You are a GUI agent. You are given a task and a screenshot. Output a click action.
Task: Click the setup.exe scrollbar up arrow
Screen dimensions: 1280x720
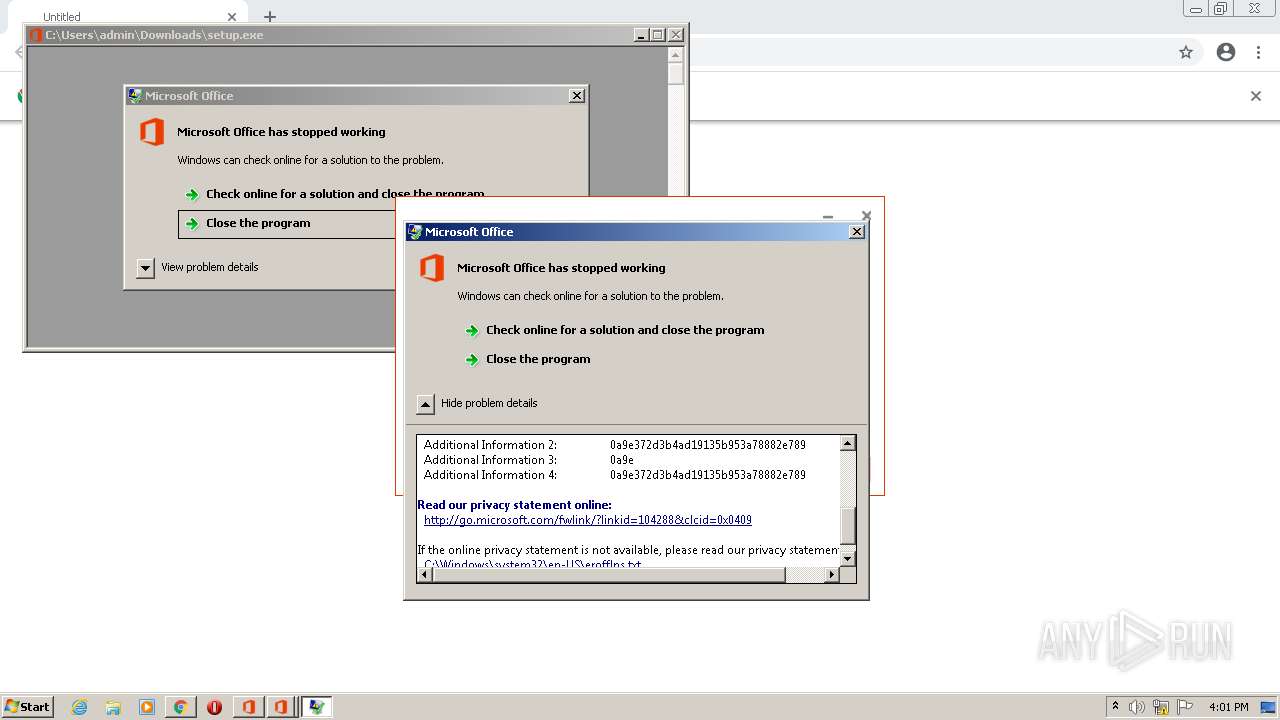[676, 55]
